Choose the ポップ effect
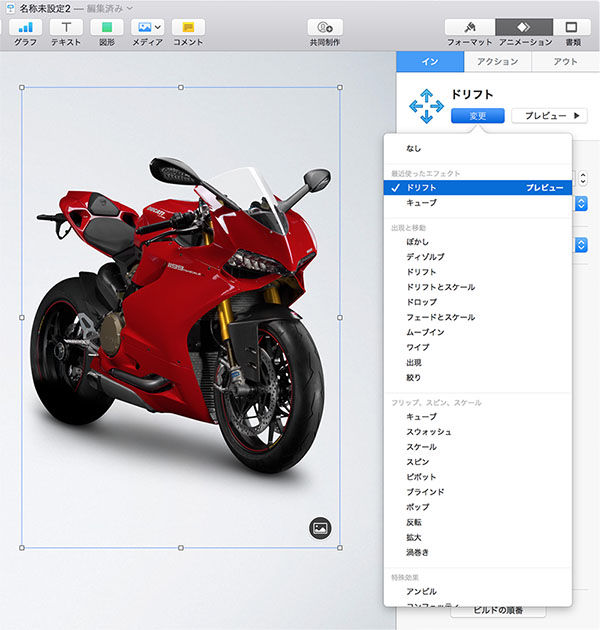 pos(478,507)
